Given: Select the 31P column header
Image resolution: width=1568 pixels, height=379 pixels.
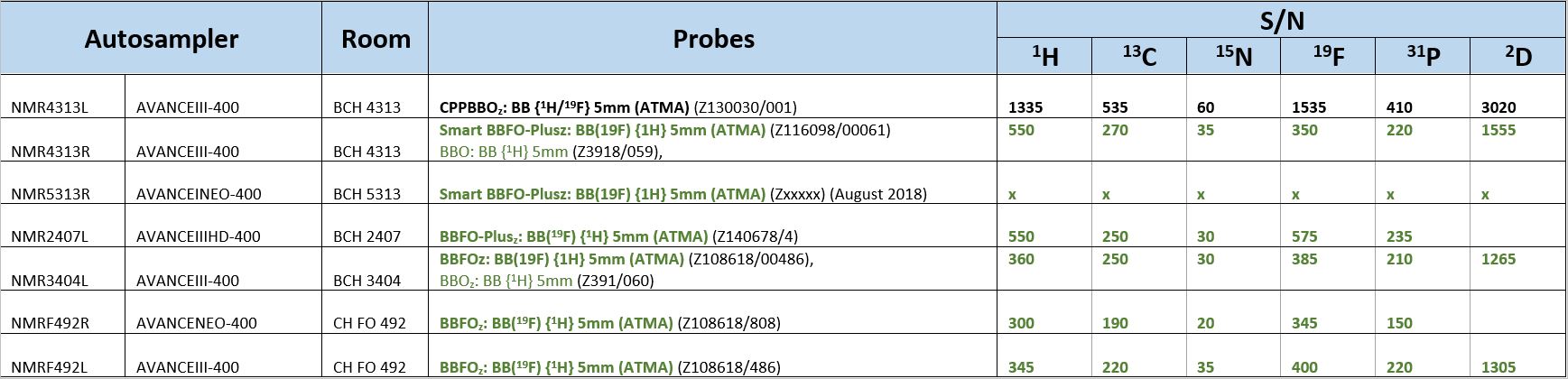Looking at the screenshot, I should coord(1423,57).
